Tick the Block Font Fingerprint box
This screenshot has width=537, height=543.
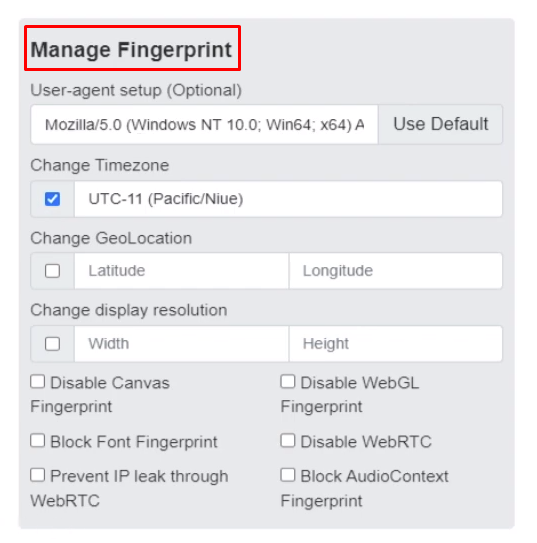(37, 441)
